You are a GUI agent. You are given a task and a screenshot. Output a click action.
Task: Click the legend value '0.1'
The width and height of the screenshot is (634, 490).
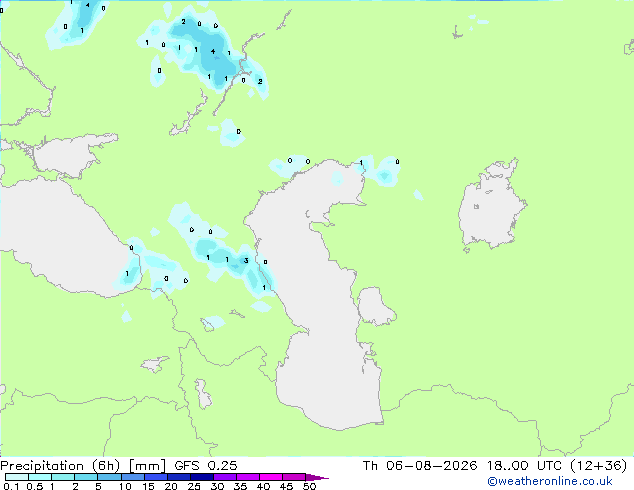click(11, 486)
